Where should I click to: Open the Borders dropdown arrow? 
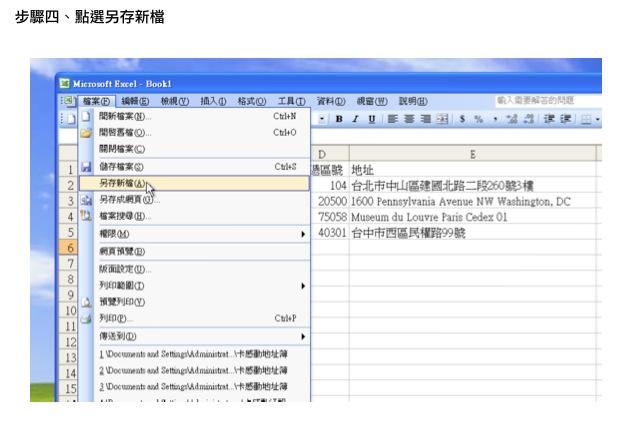(x=597, y=120)
